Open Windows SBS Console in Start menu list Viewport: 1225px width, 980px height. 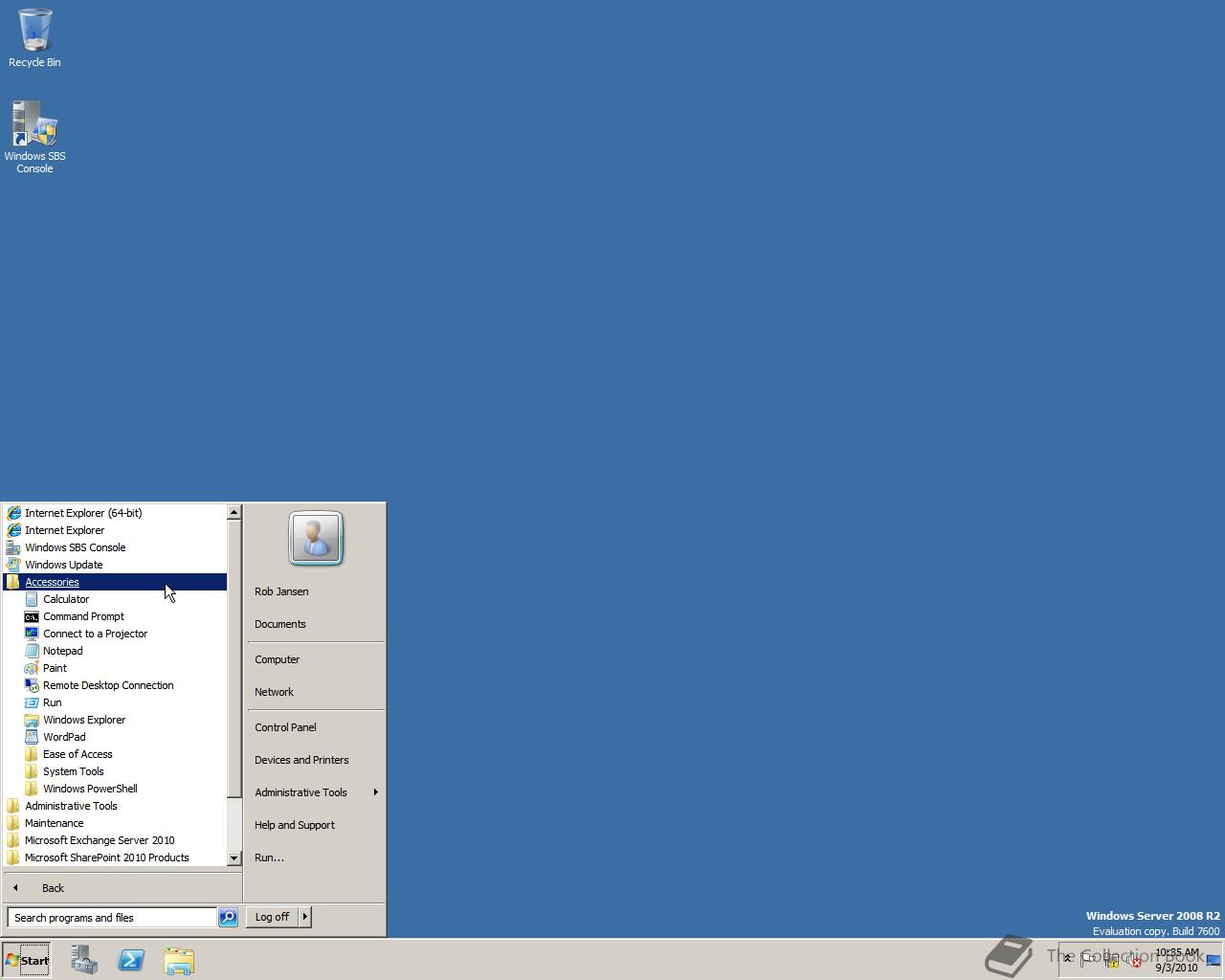pyautogui.click(x=115, y=547)
